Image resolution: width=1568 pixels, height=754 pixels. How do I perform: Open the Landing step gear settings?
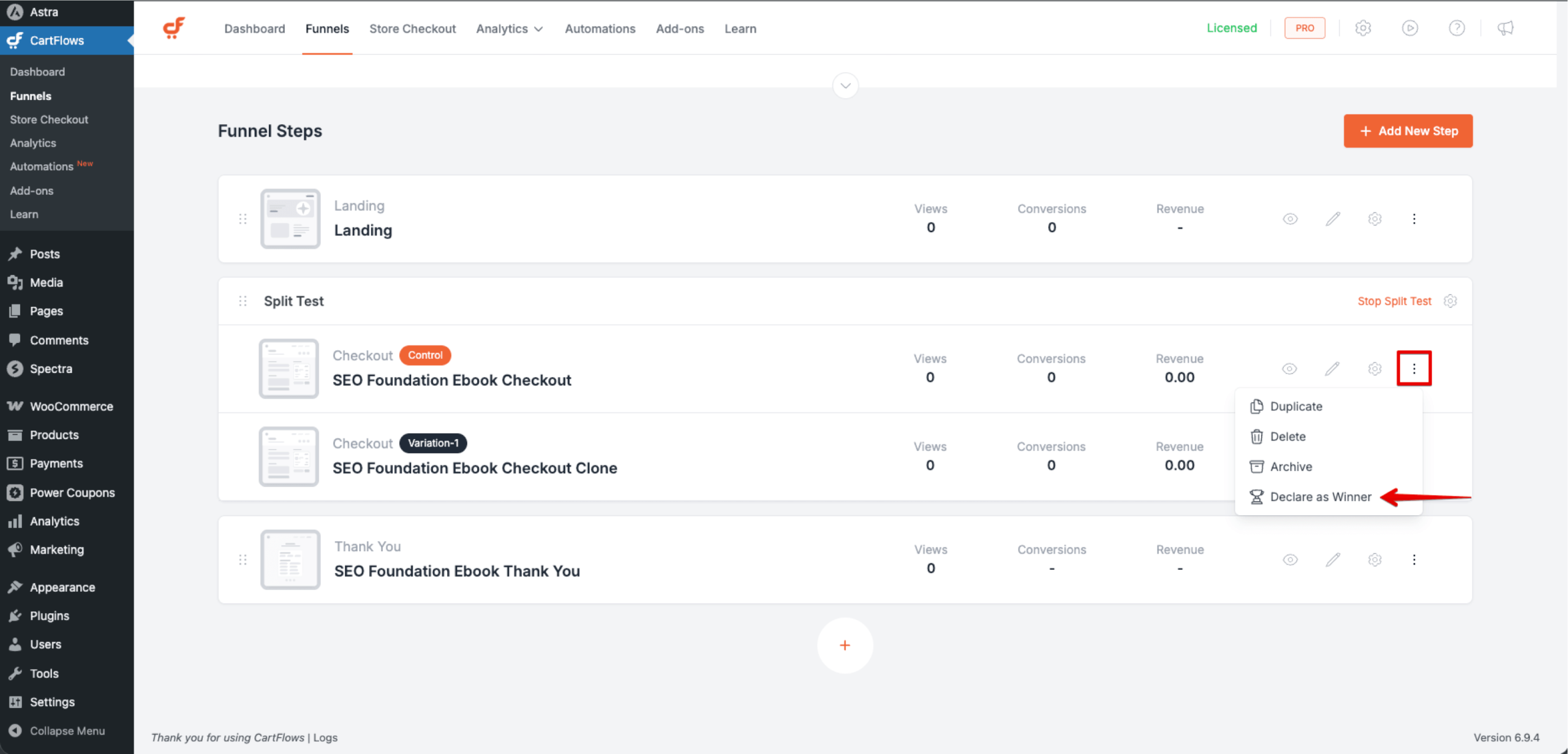click(x=1375, y=219)
